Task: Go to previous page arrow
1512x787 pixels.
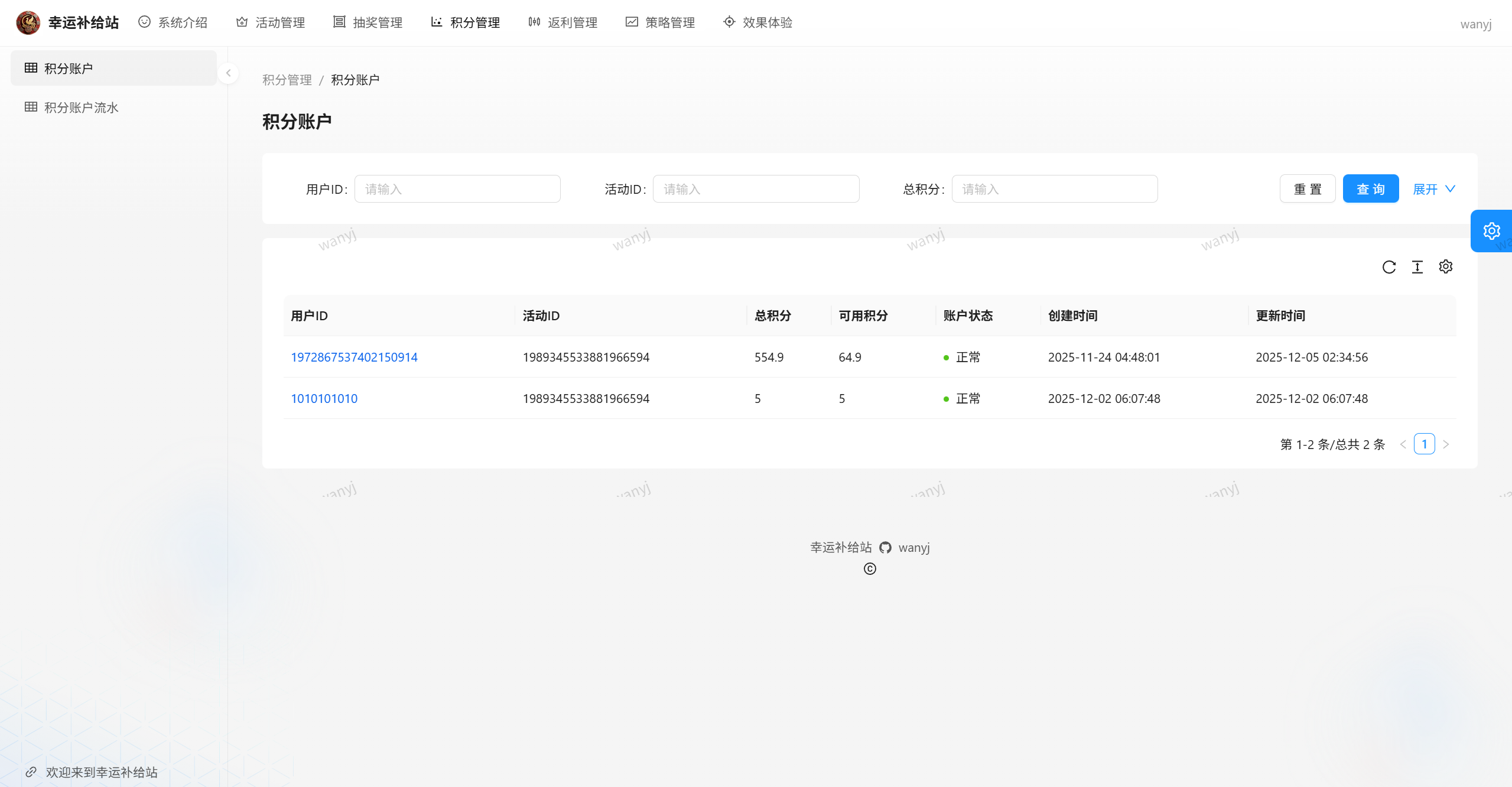Action: pyautogui.click(x=1403, y=444)
